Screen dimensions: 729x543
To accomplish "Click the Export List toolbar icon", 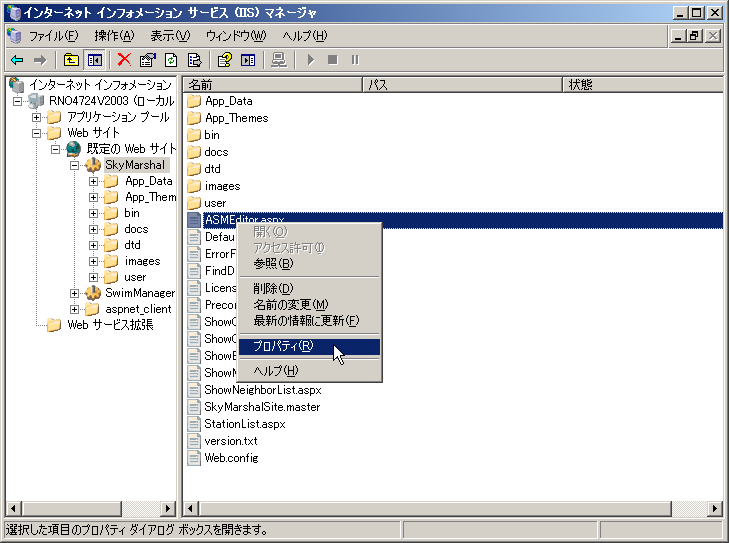I will click(x=194, y=60).
